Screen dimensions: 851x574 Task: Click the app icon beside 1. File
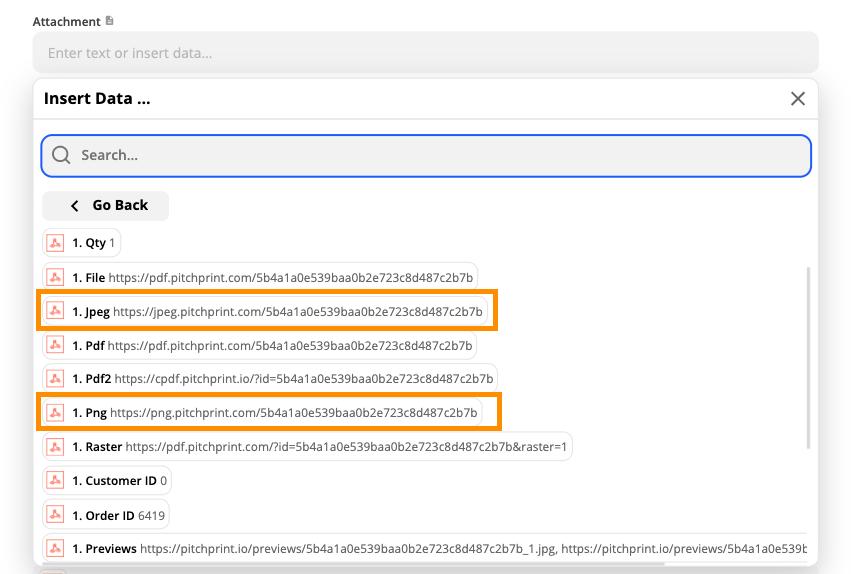(x=55, y=277)
